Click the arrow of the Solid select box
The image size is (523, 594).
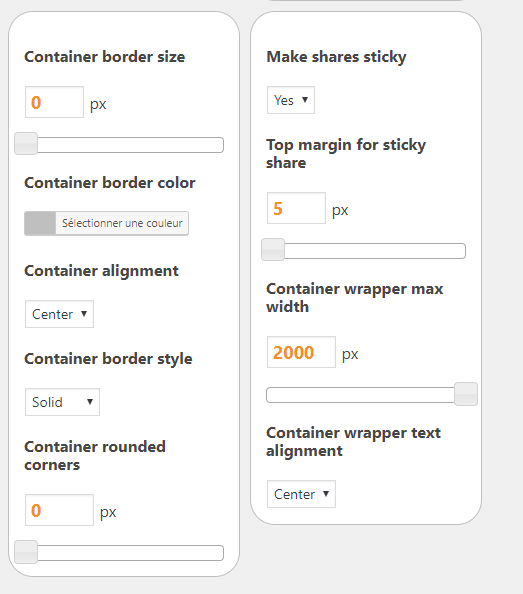[x=90, y=402]
